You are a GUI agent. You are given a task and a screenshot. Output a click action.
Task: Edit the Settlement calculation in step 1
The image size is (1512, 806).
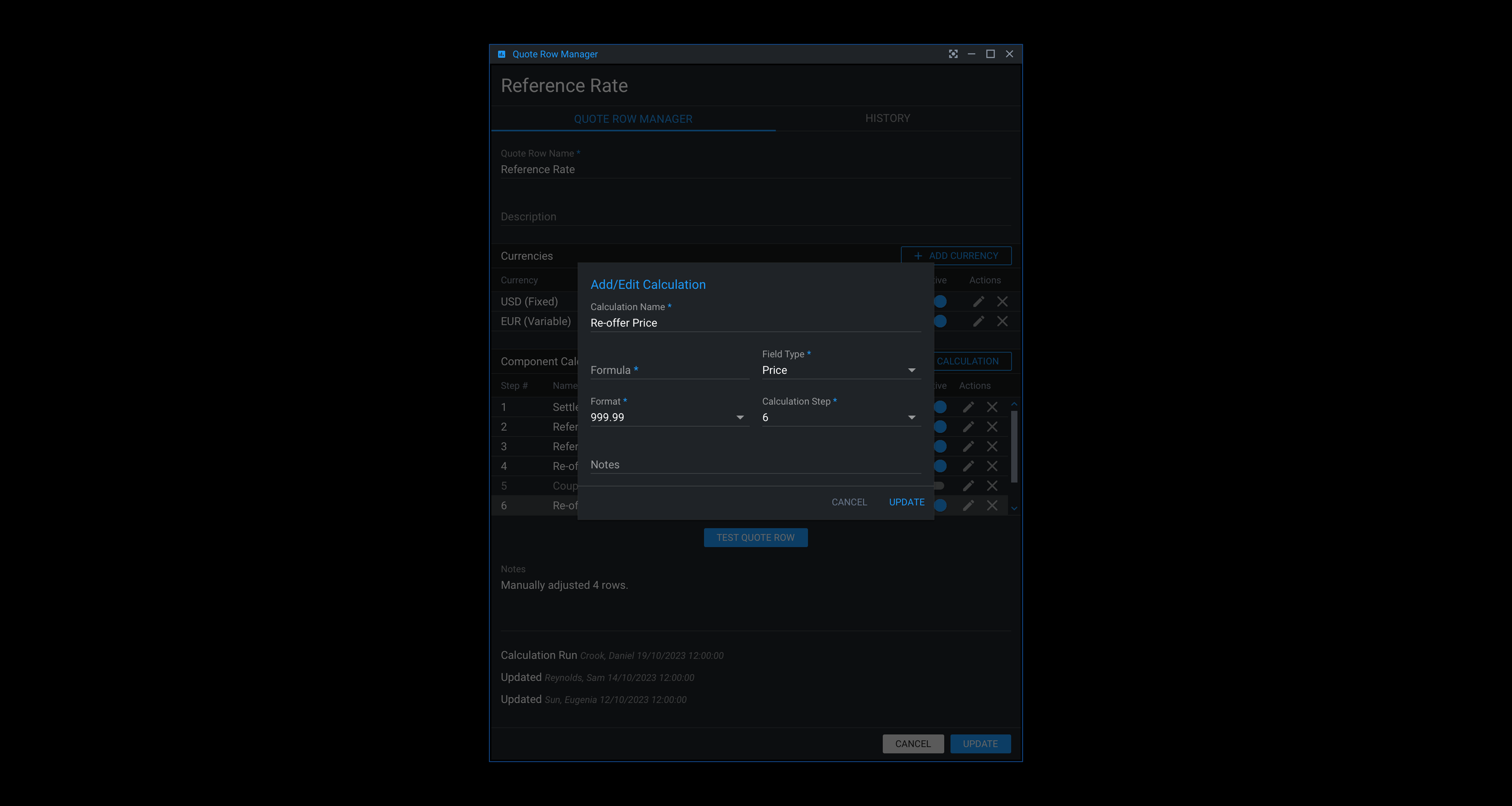[968, 407]
